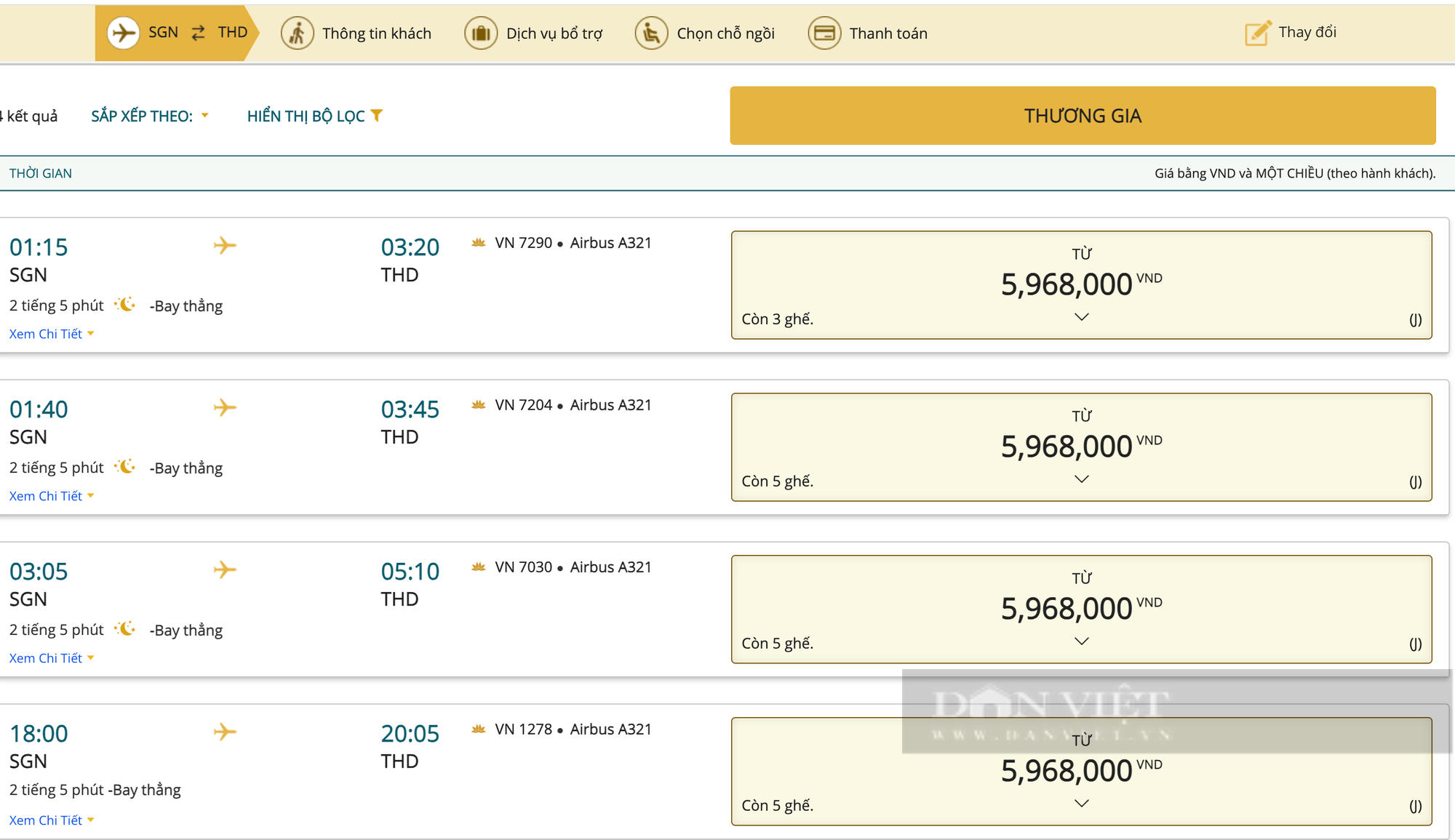Select the 5,968,000 VND fare for VN 7204
Viewport: 1455px width, 840px height.
pyautogui.click(x=1082, y=447)
